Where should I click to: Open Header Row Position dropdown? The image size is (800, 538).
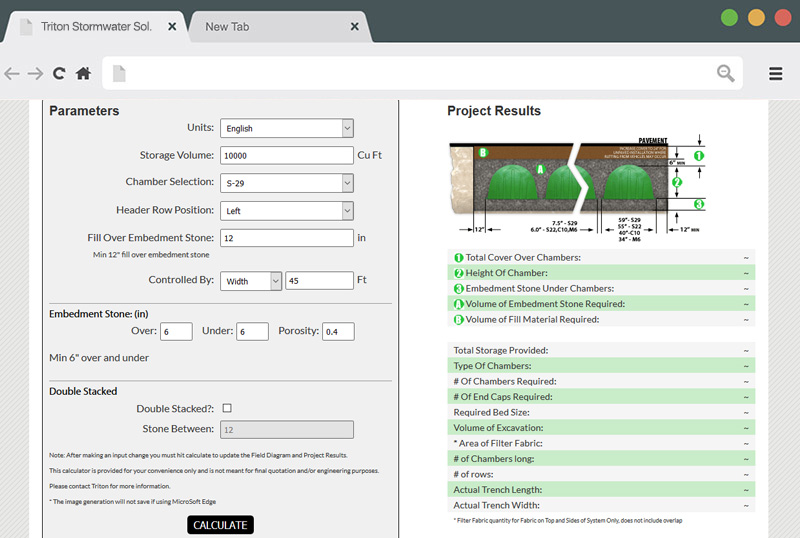tap(286, 211)
